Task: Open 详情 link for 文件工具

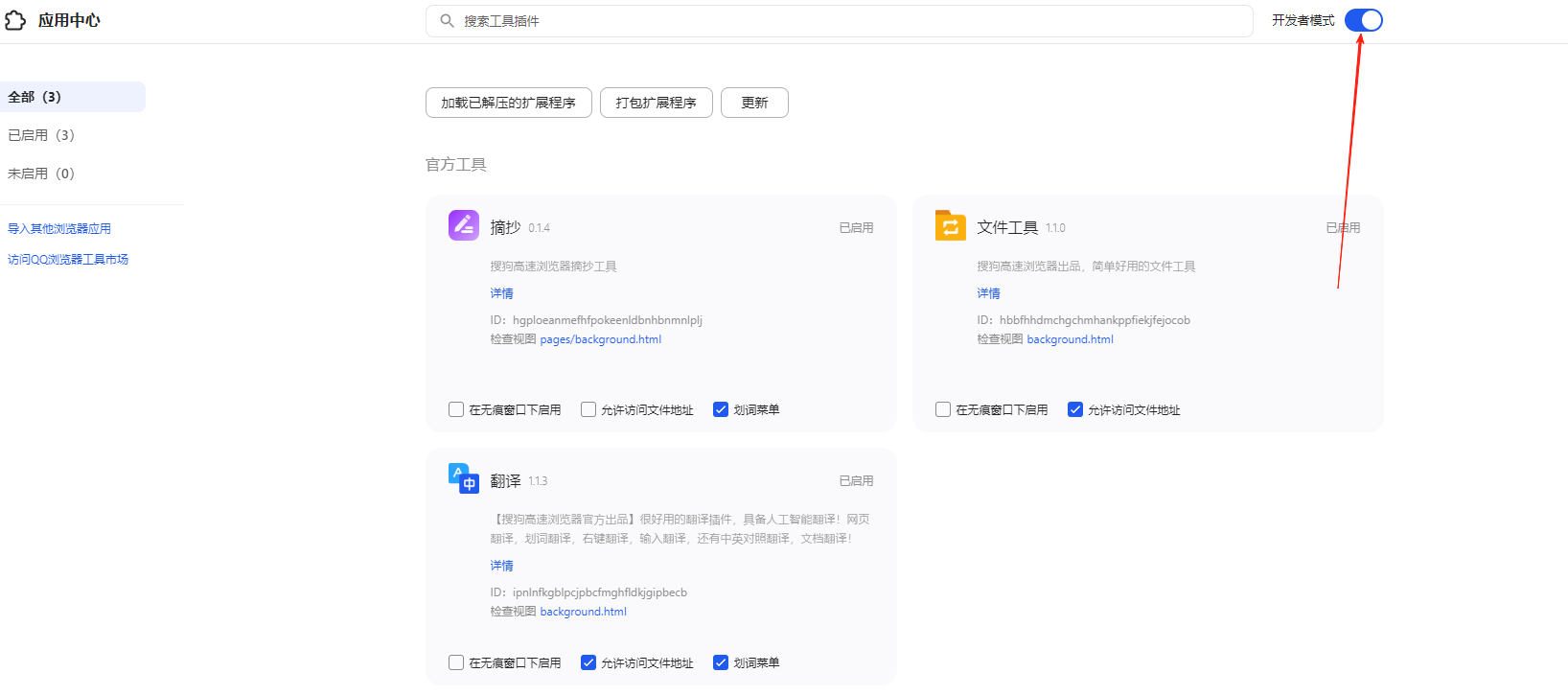Action: [989, 293]
